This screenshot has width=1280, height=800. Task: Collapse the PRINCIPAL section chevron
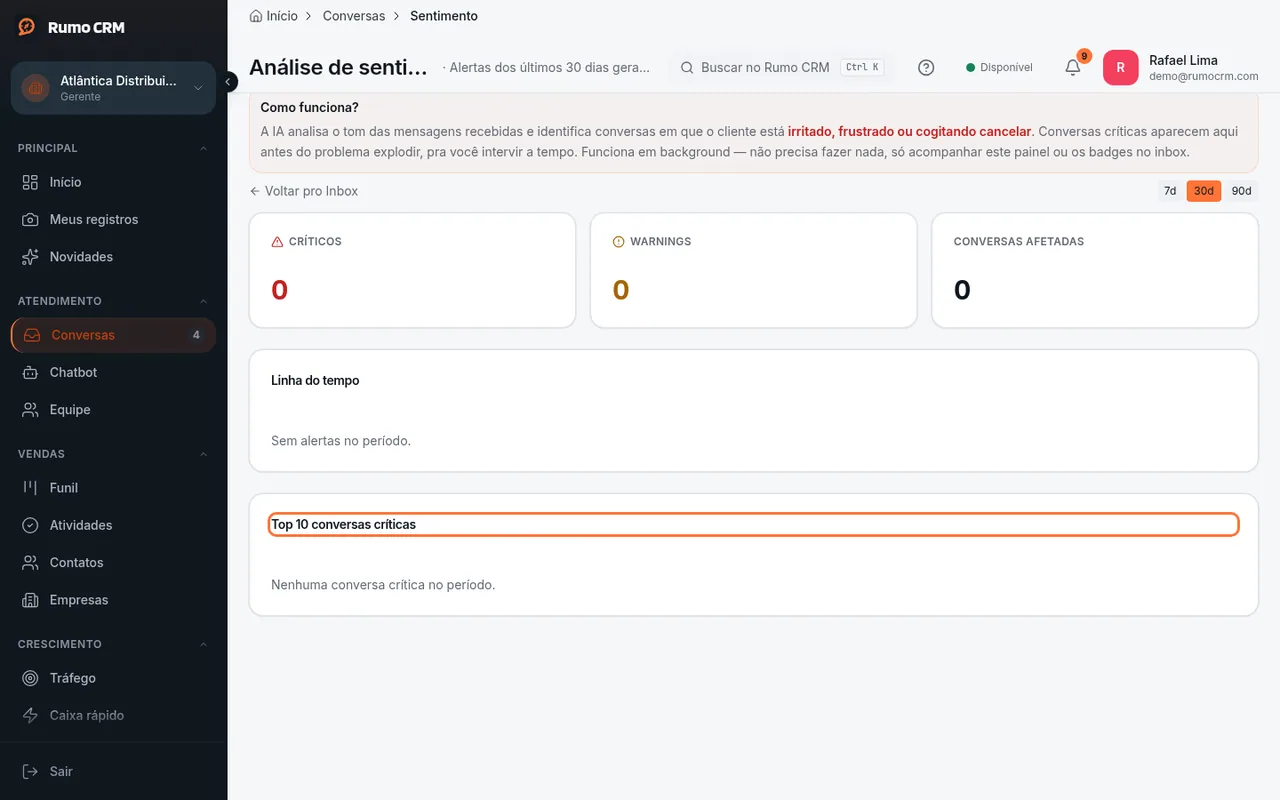[204, 148]
